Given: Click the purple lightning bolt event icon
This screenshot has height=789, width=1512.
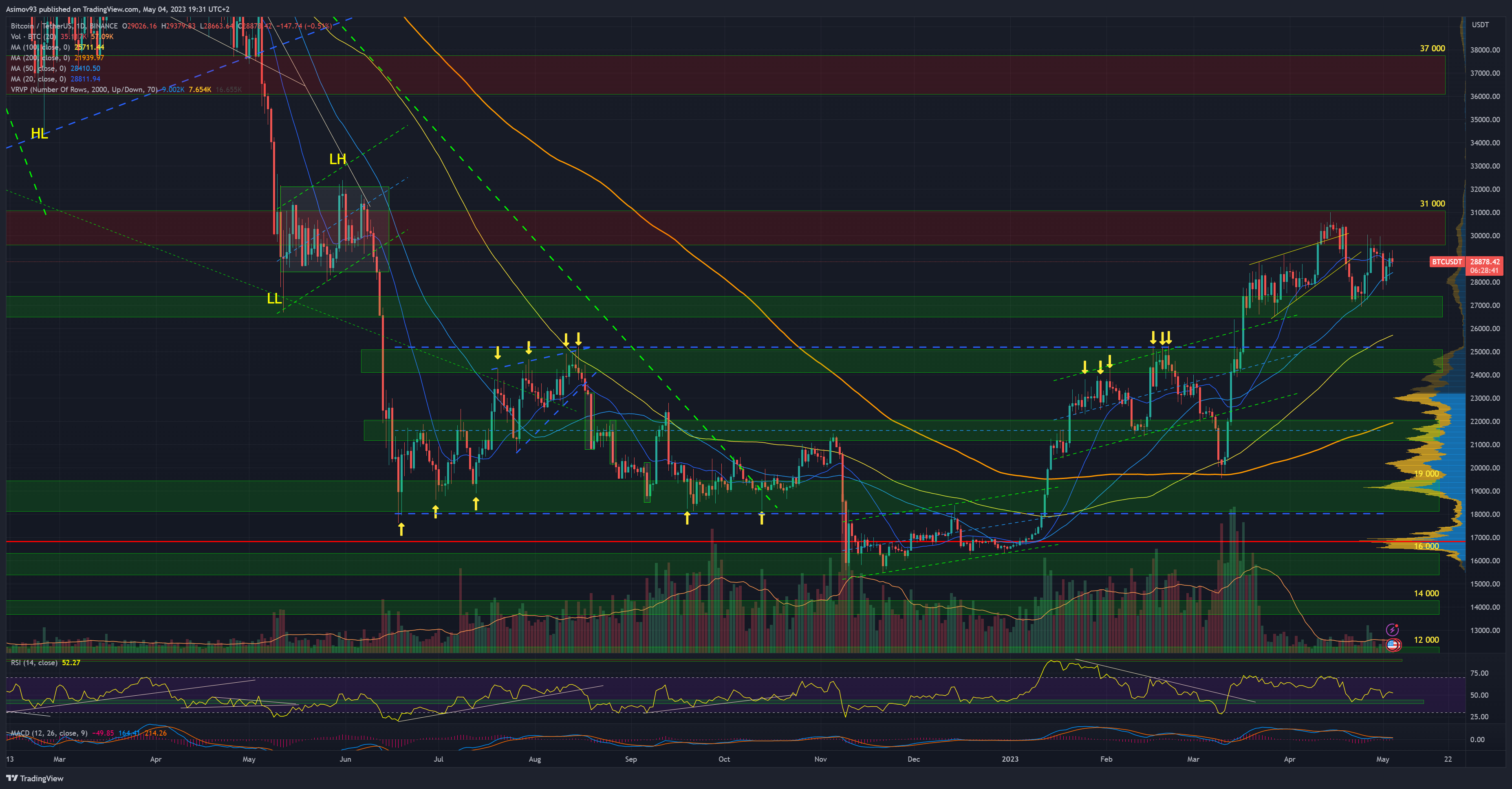Looking at the screenshot, I should (1392, 629).
